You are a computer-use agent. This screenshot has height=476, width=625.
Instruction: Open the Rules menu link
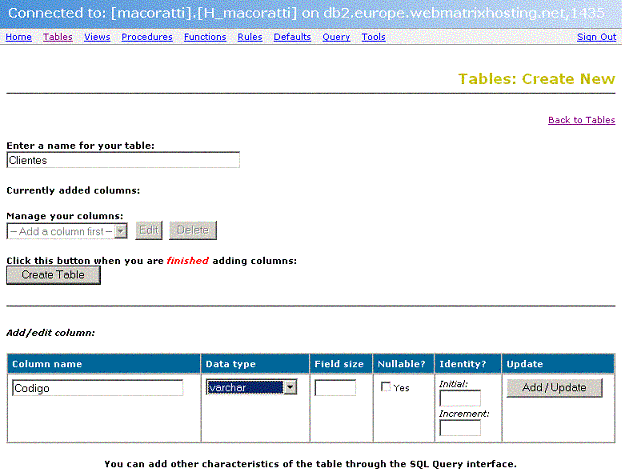click(x=250, y=37)
